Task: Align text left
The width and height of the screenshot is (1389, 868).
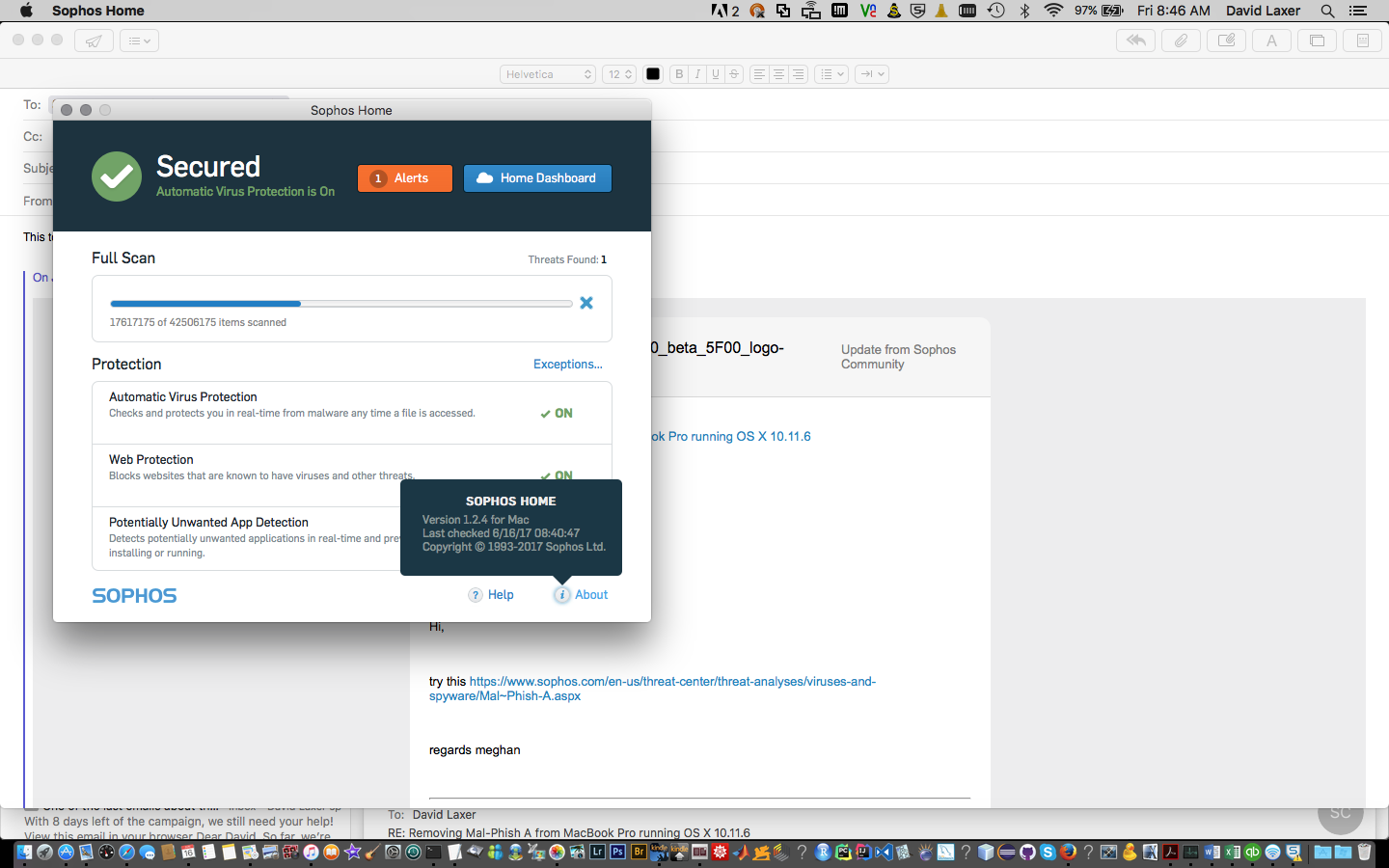Action: click(759, 74)
